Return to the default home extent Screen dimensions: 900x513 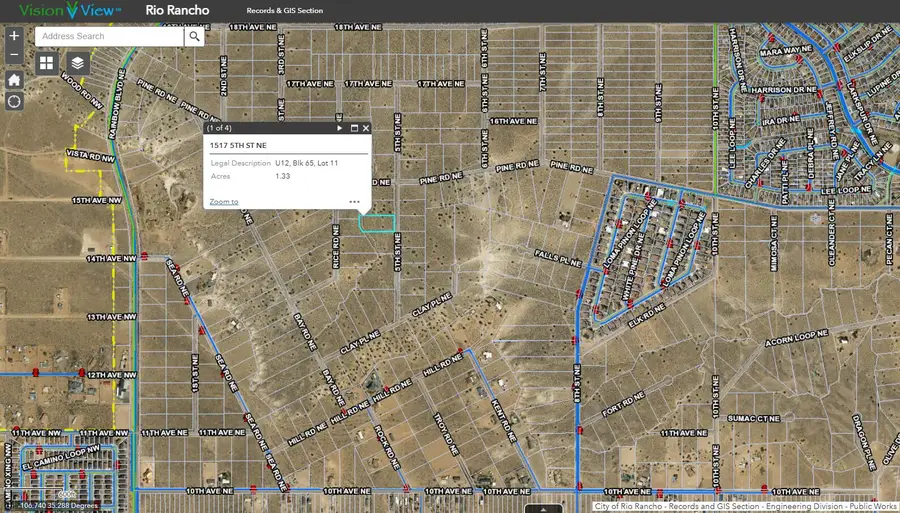coord(14,79)
